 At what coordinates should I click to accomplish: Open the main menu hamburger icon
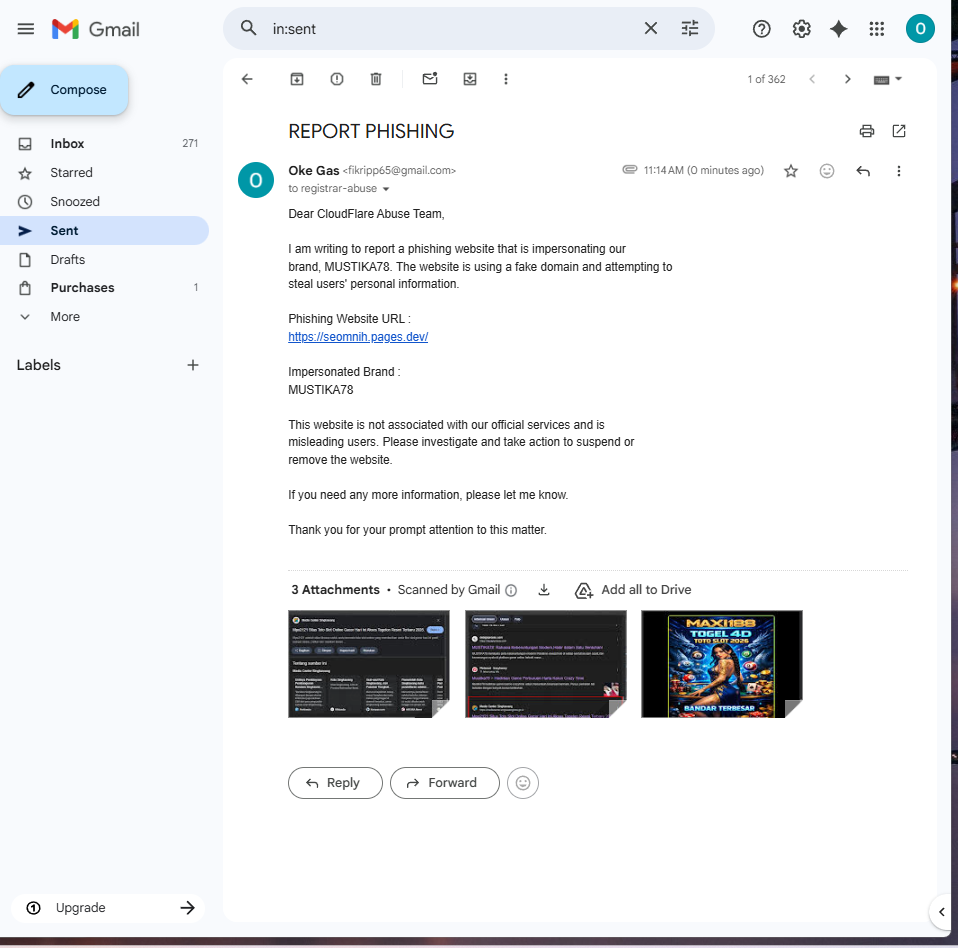(26, 29)
